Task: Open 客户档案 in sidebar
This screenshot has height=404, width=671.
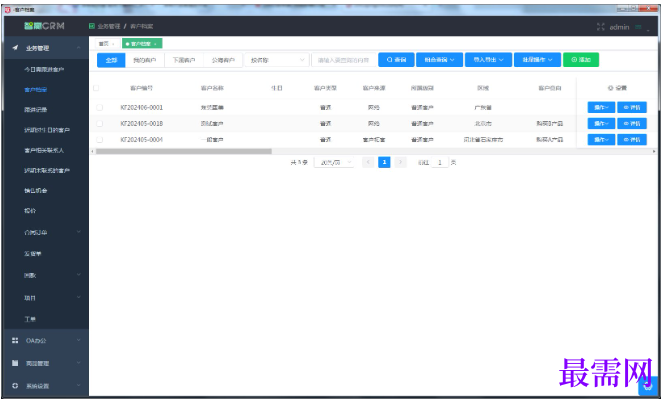Action: point(36,89)
